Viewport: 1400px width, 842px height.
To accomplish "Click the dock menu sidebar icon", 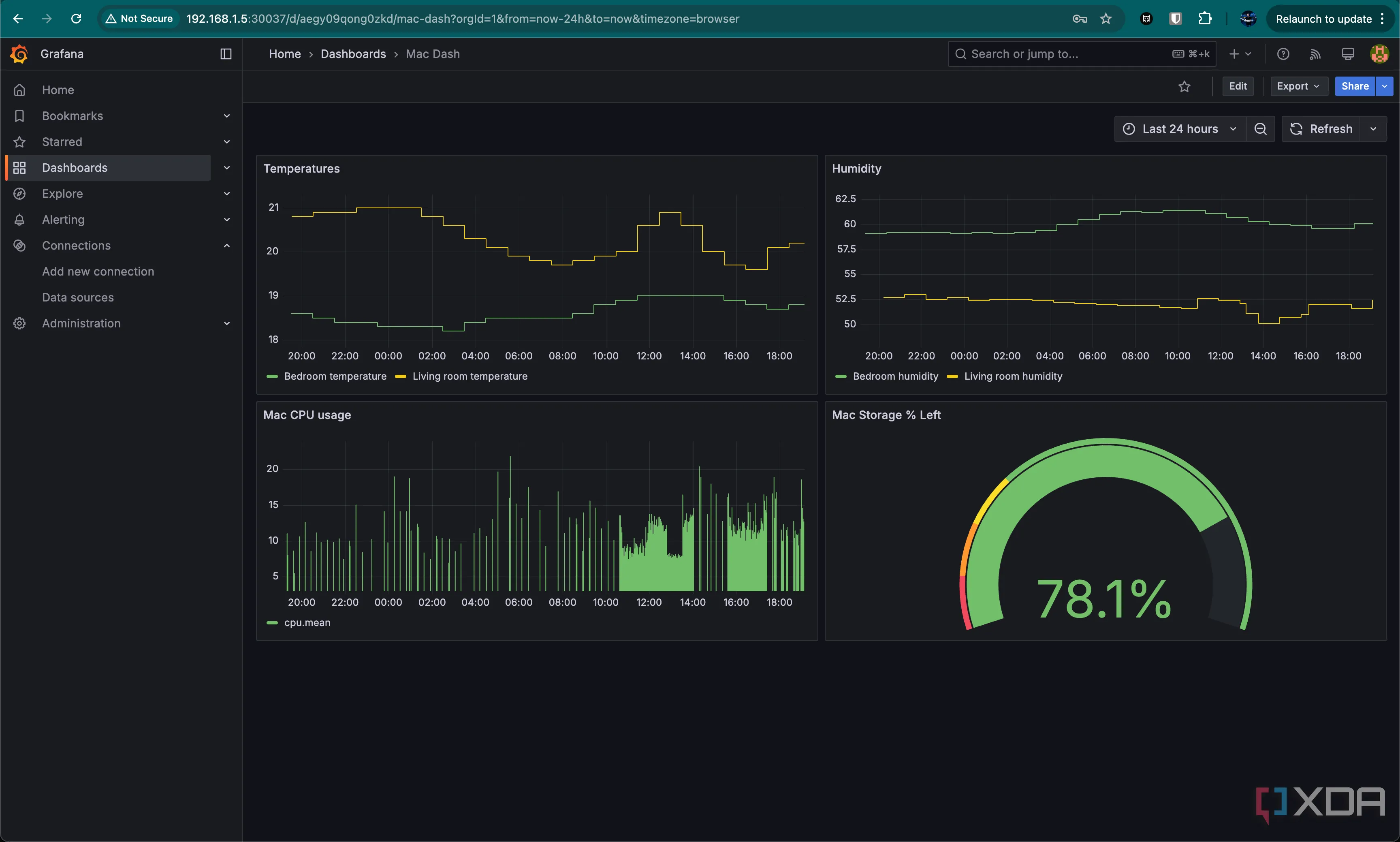I will (x=226, y=54).
